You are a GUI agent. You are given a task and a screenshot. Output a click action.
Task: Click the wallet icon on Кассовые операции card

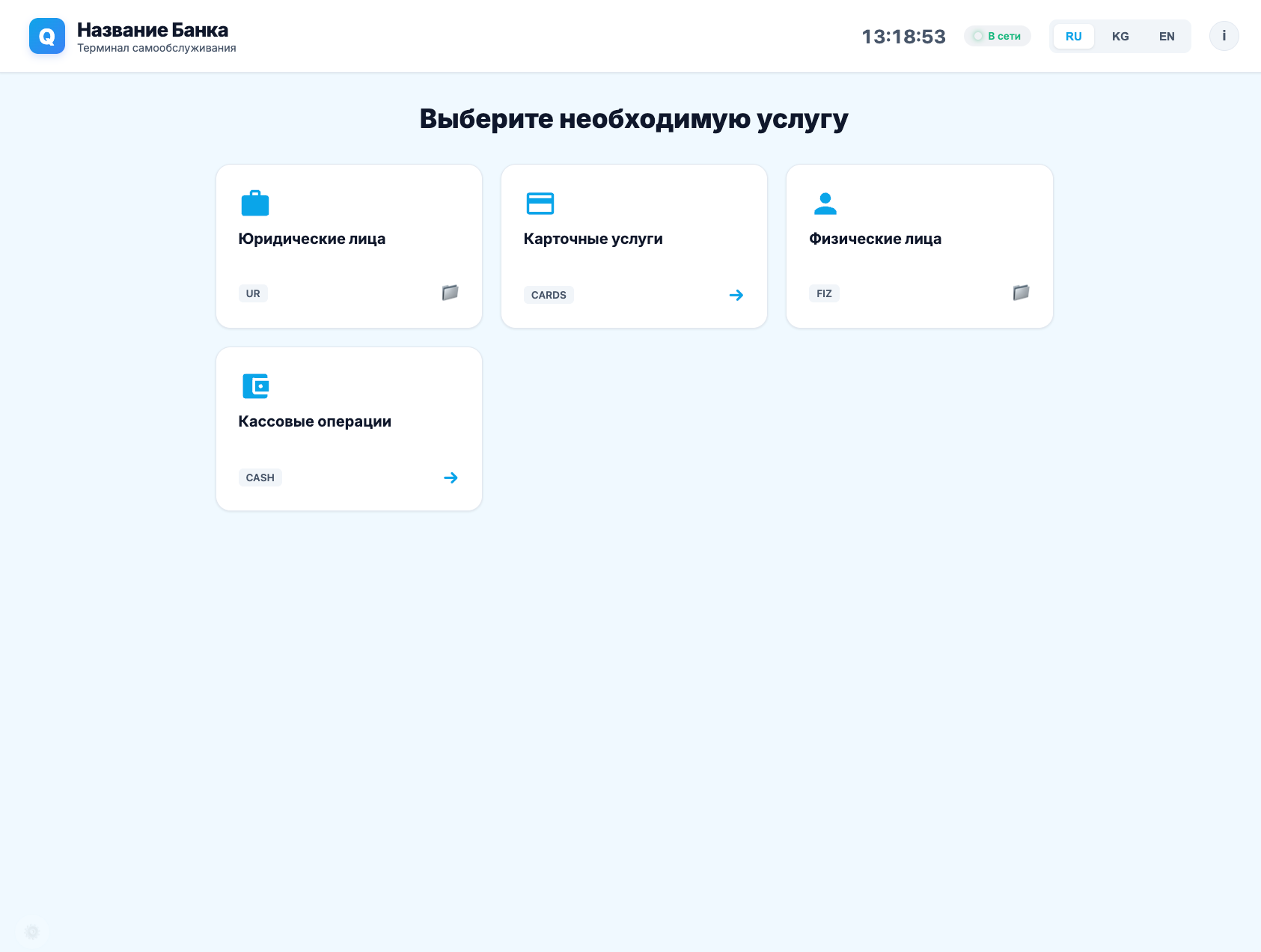tap(256, 386)
